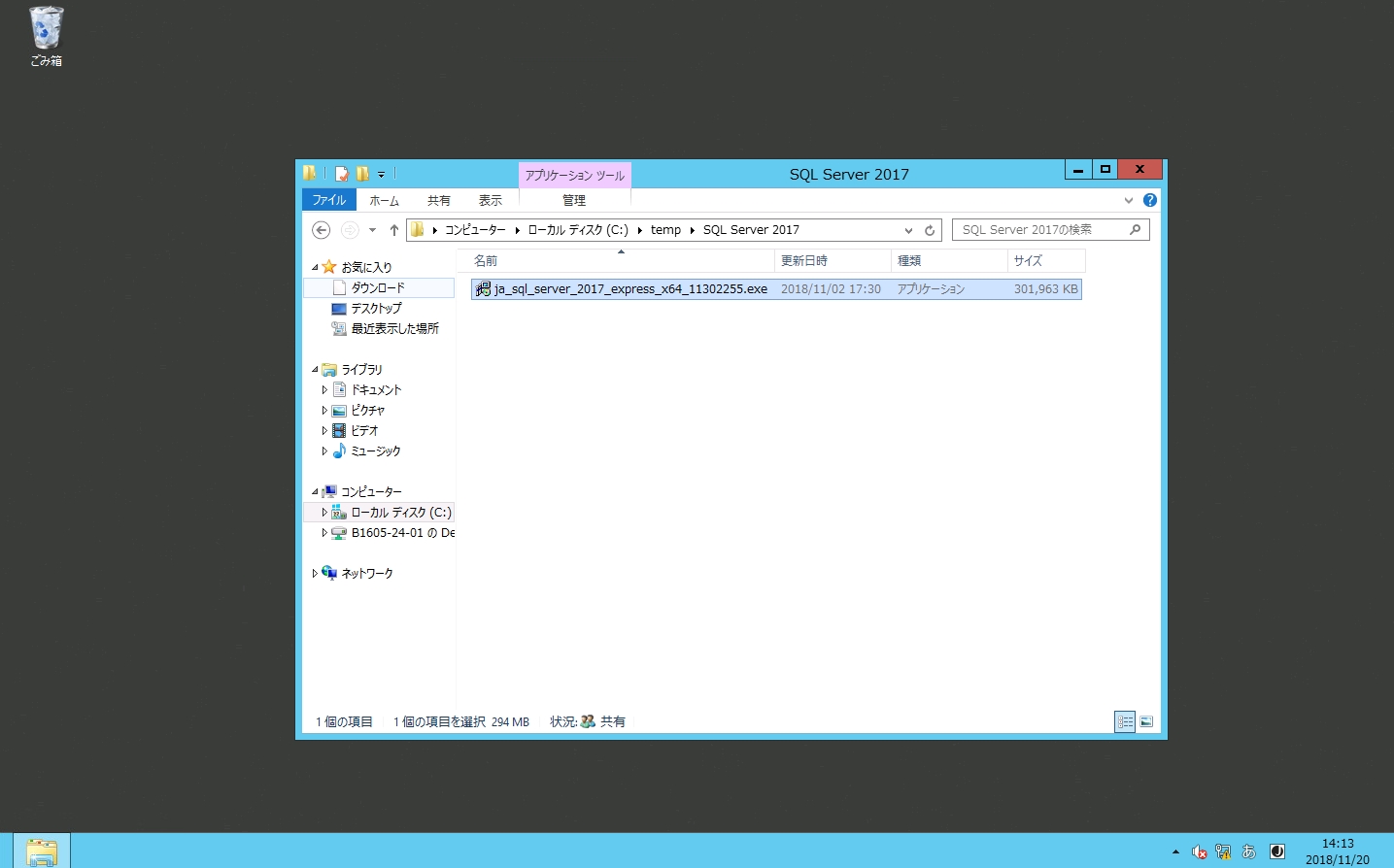Click the temp breadcrumb in address bar
This screenshot has height=868, width=1394.
tap(665, 230)
